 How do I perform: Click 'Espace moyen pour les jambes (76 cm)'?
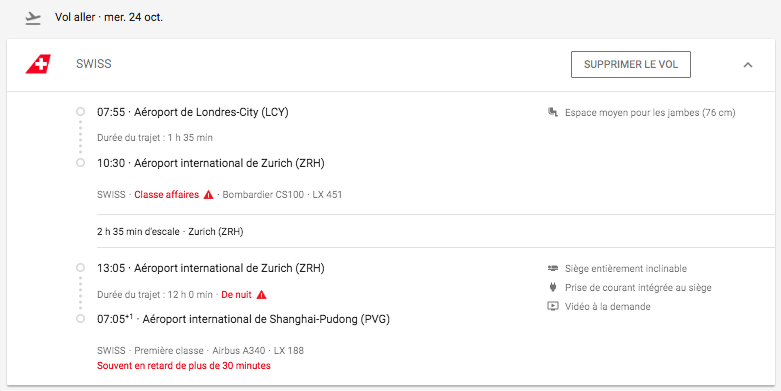(x=650, y=113)
